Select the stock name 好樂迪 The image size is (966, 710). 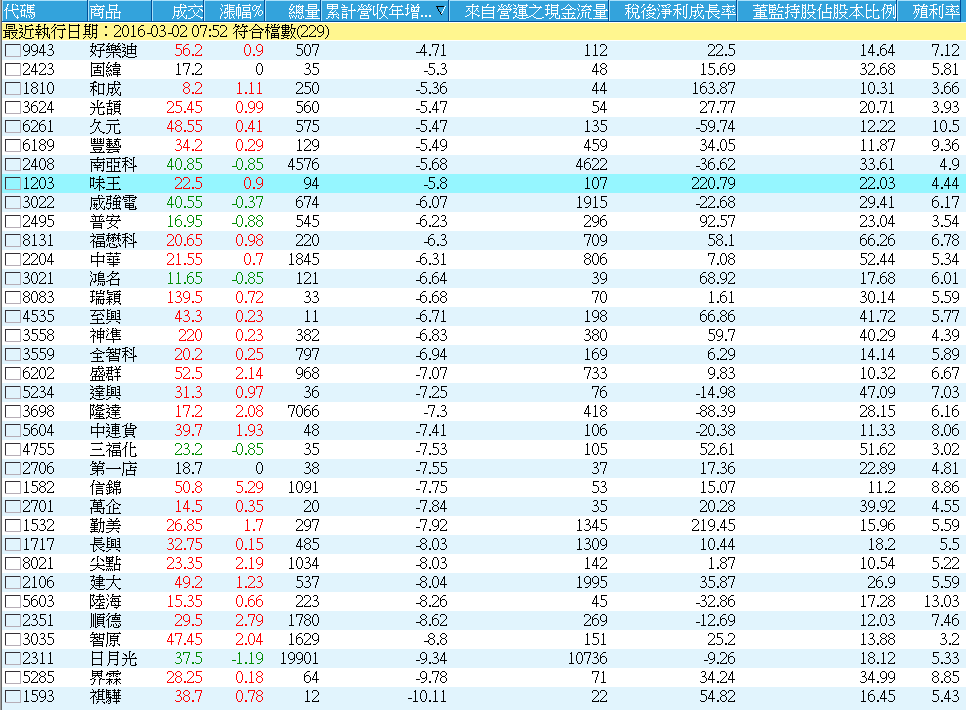(x=113, y=51)
